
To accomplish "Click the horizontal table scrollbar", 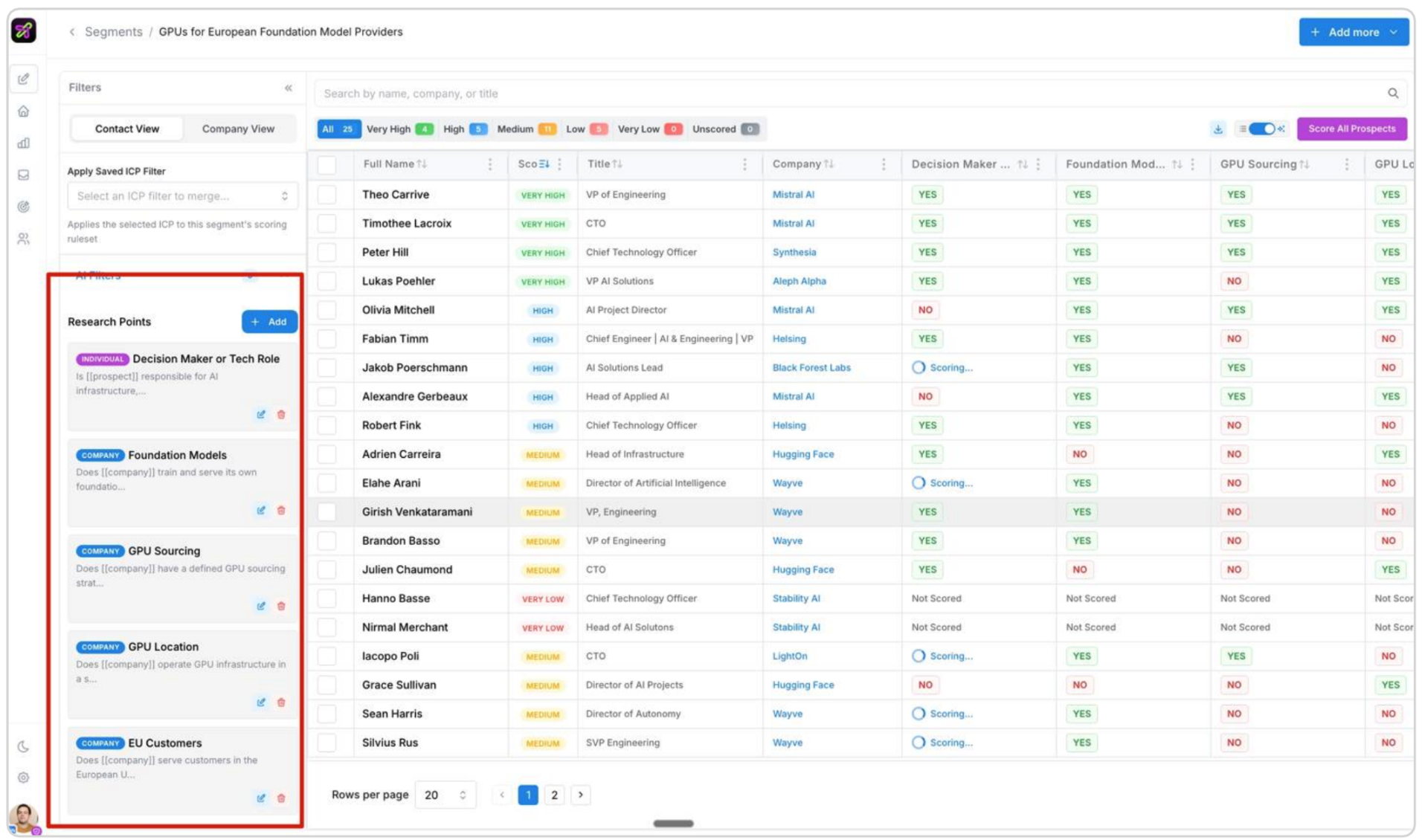I will tap(673, 824).
